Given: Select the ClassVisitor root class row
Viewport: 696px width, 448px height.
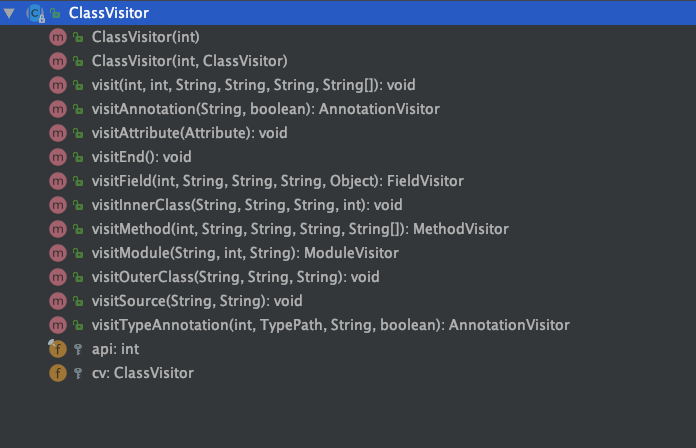Looking at the screenshot, I should 348,13.
